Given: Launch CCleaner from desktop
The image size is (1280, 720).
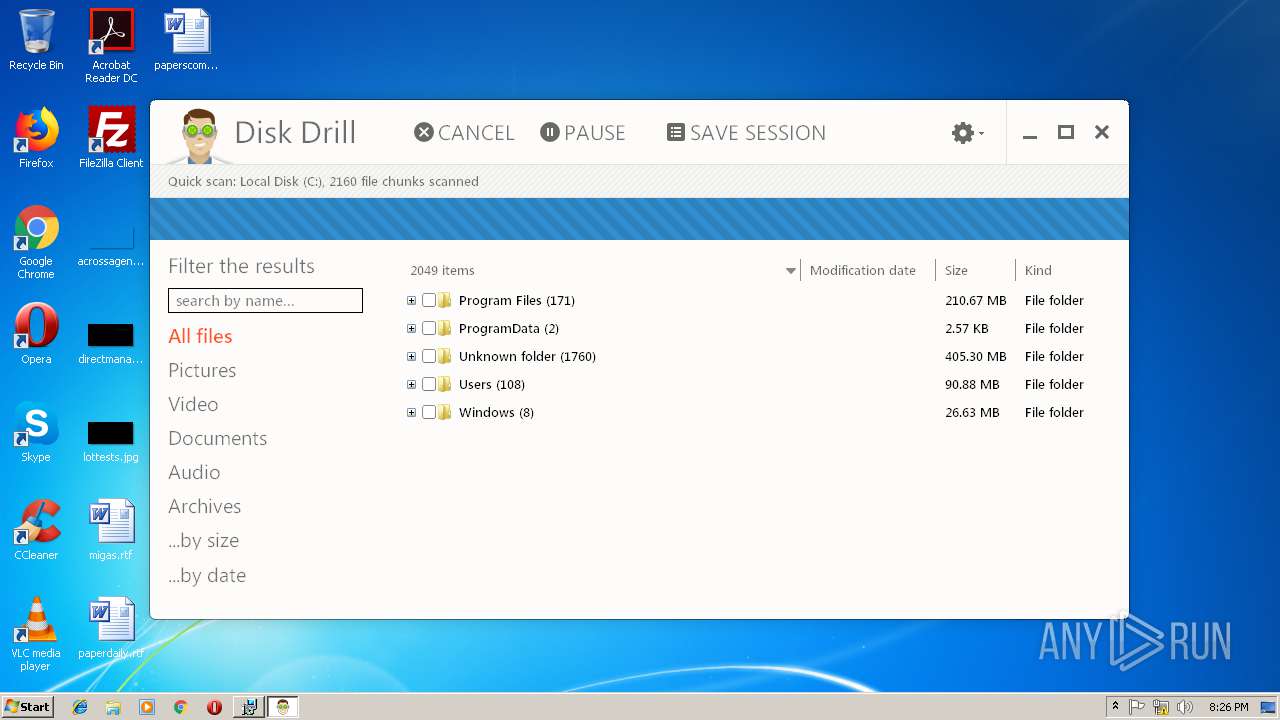Looking at the screenshot, I should tap(36, 530).
